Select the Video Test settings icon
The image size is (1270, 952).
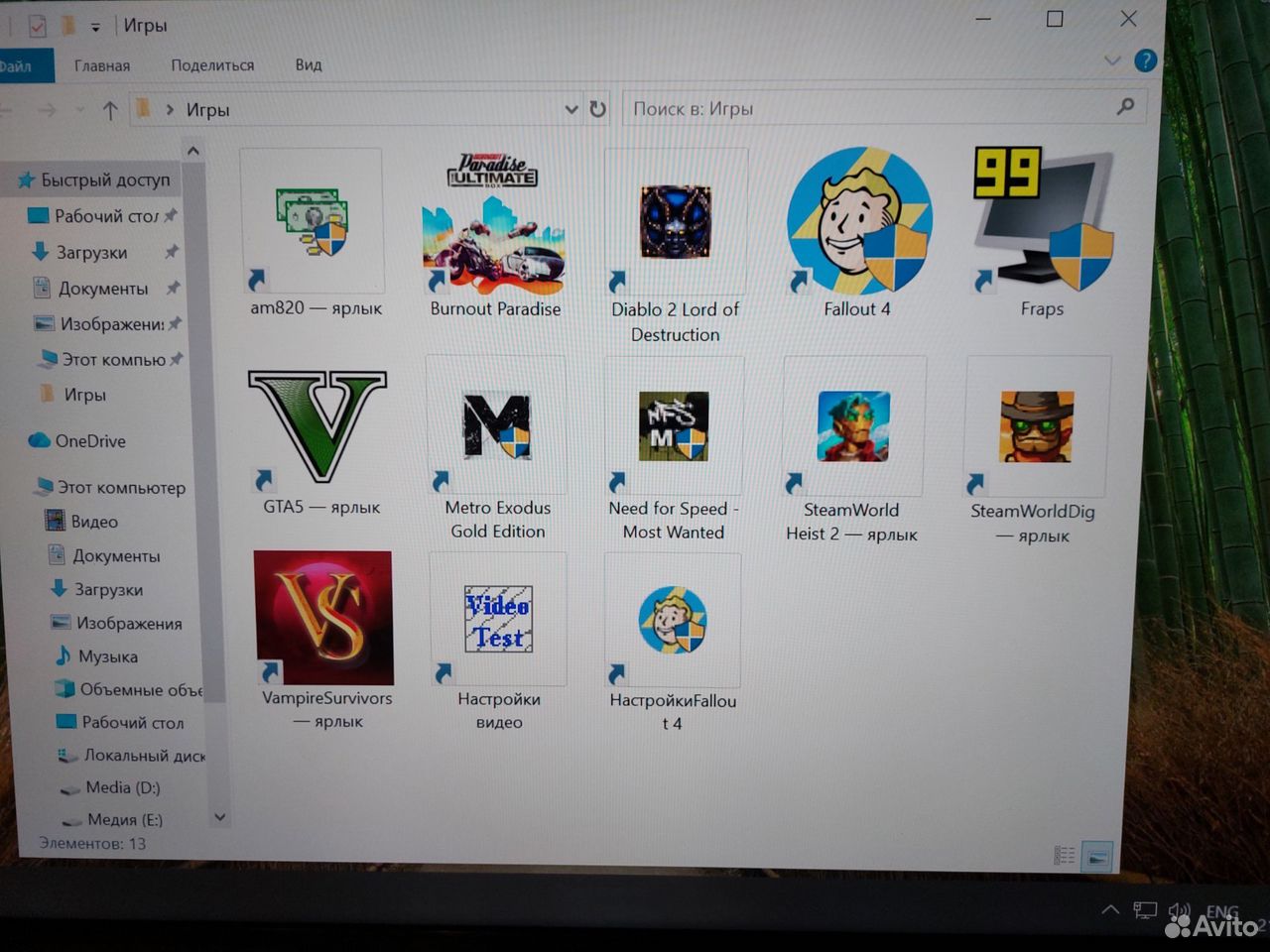[499, 619]
